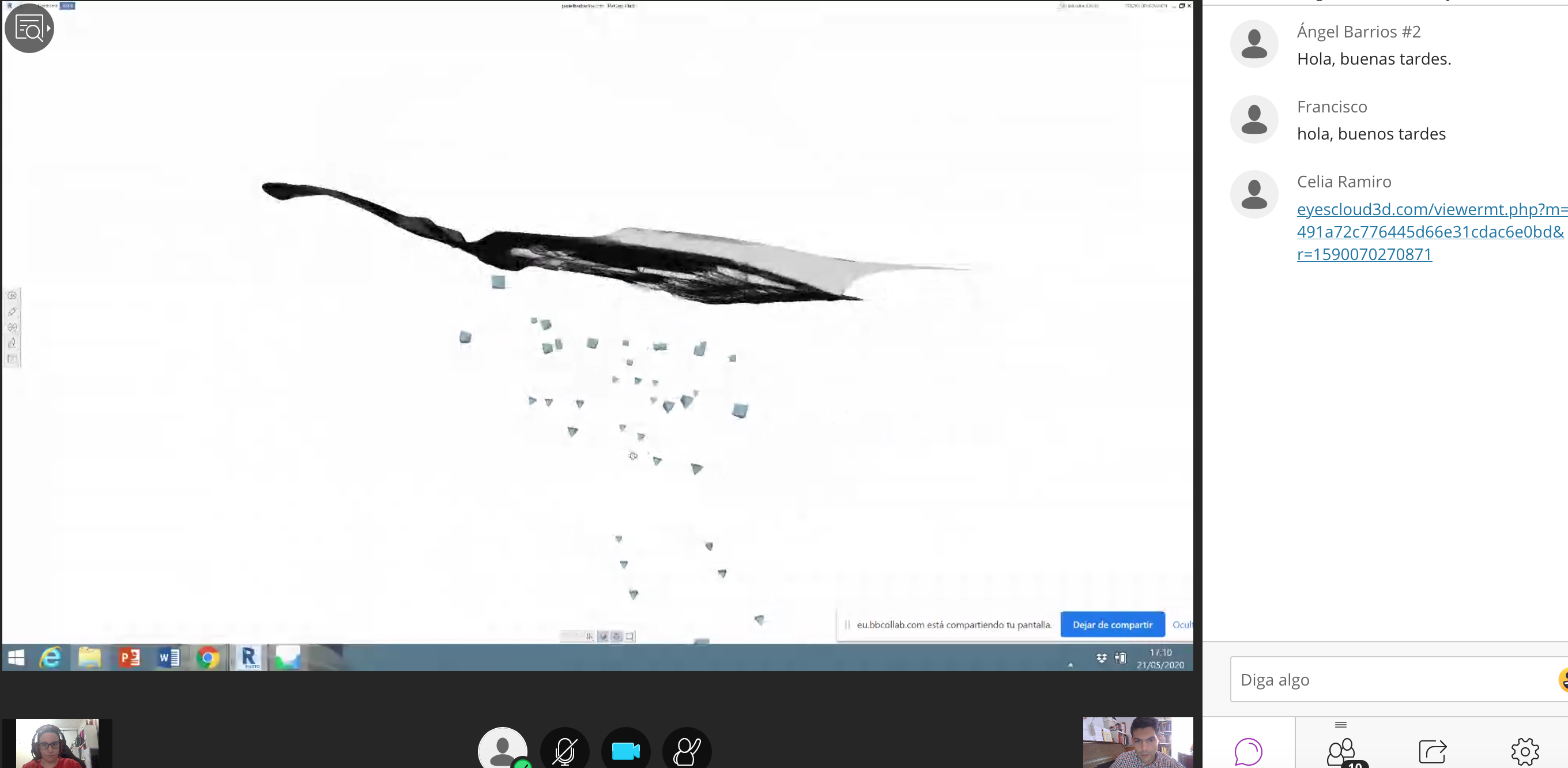Toggle the camera on in the media controls
Image resolution: width=1568 pixels, height=768 pixels.
click(x=625, y=750)
